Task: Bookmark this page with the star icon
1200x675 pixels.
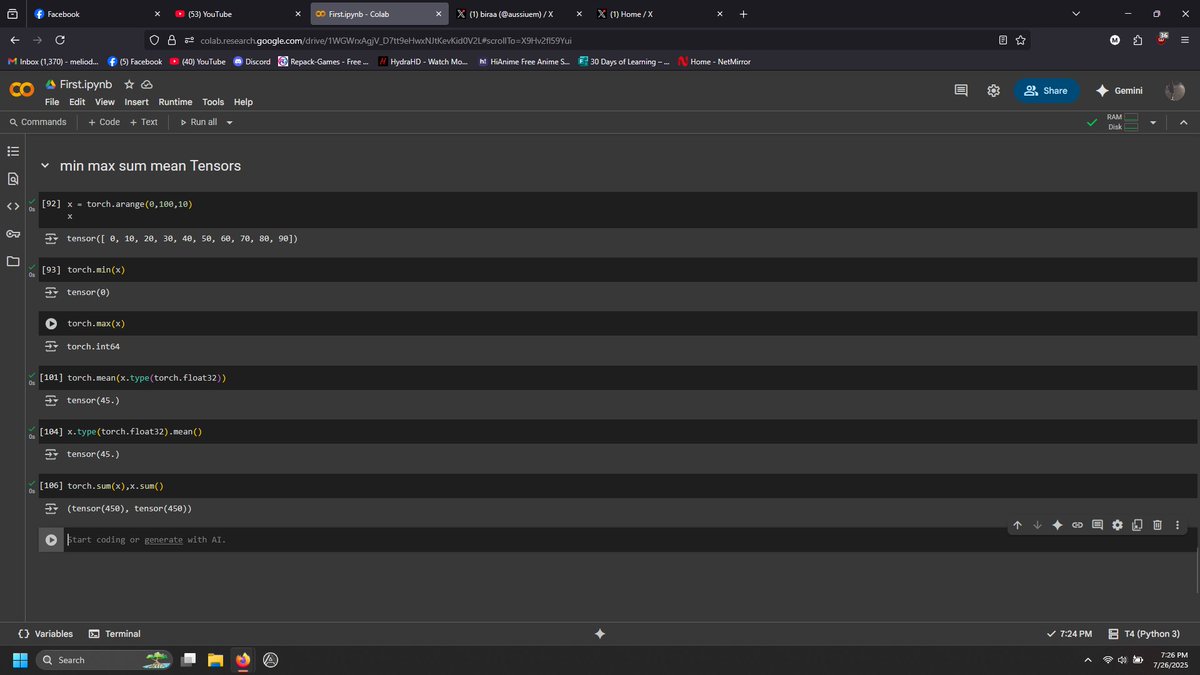Action: pos(1021,40)
